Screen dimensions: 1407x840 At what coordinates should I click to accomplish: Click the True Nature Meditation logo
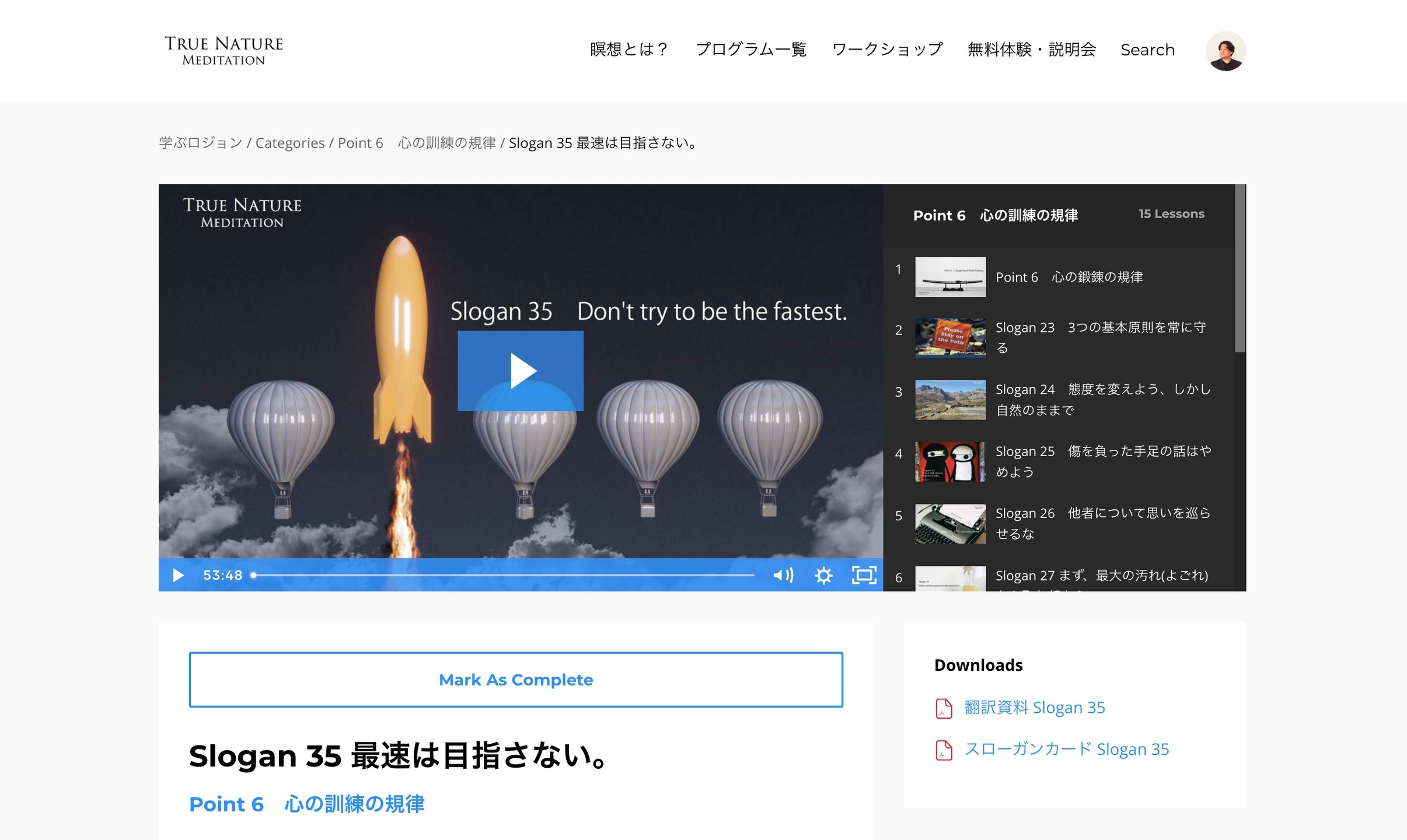point(224,51)
